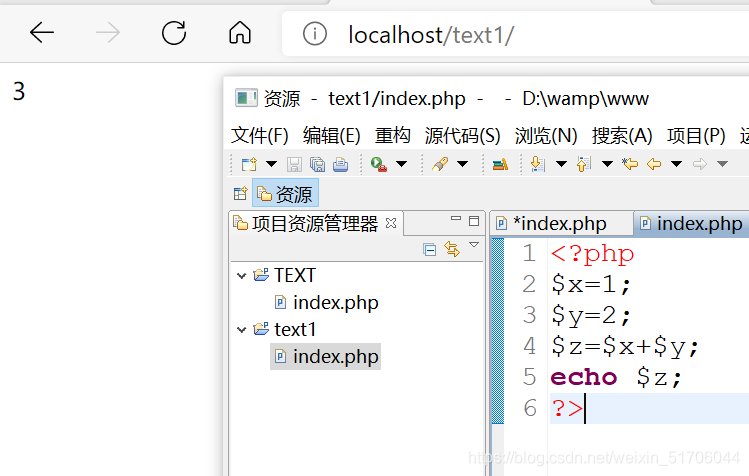Viewport: 749px width, 476px height.
Task: Open the 浏览(N) menu
Action: click(x=546, y=136)
